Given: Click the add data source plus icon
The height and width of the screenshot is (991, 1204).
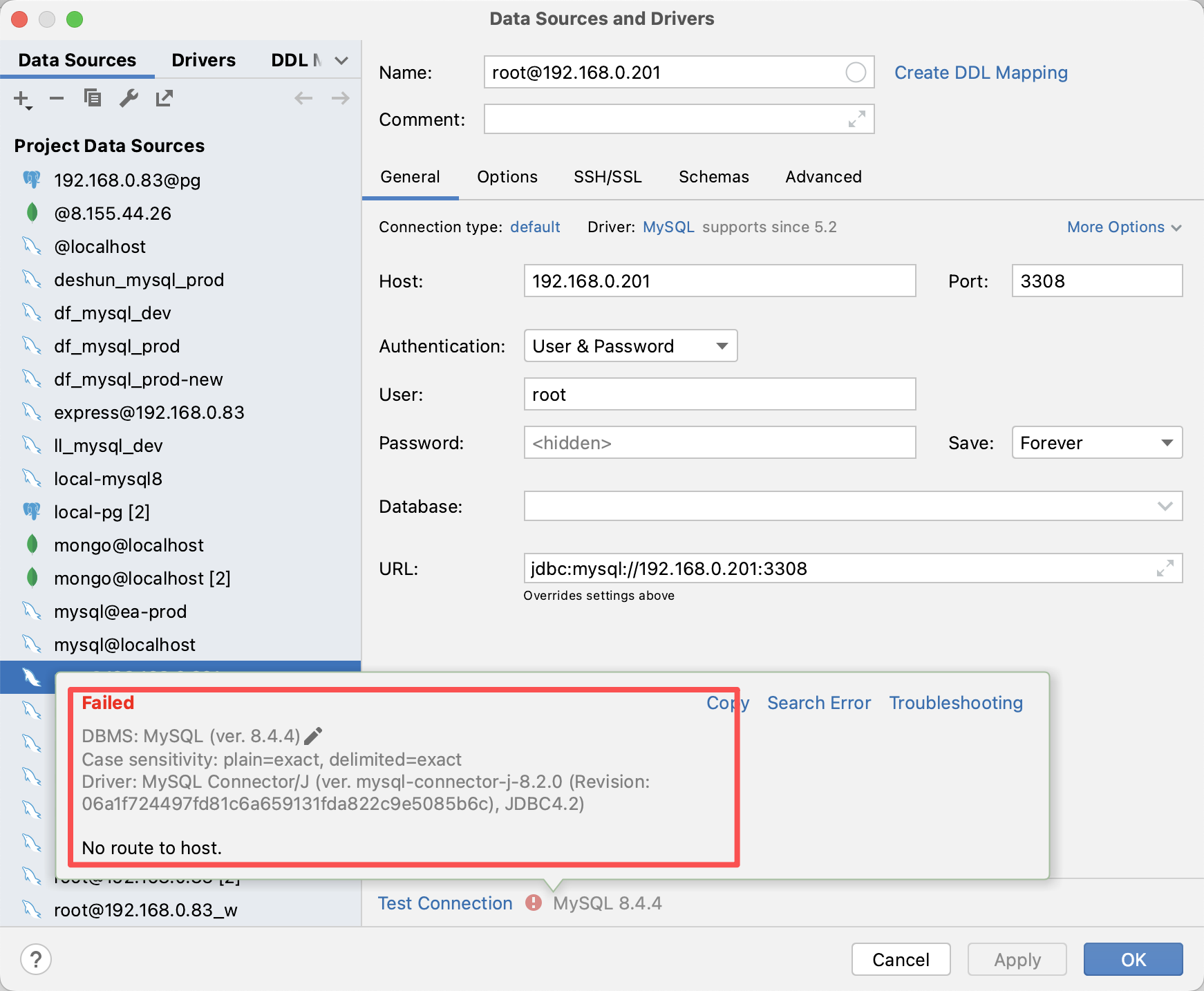Looking at the screenshot, I should (21, 99).
